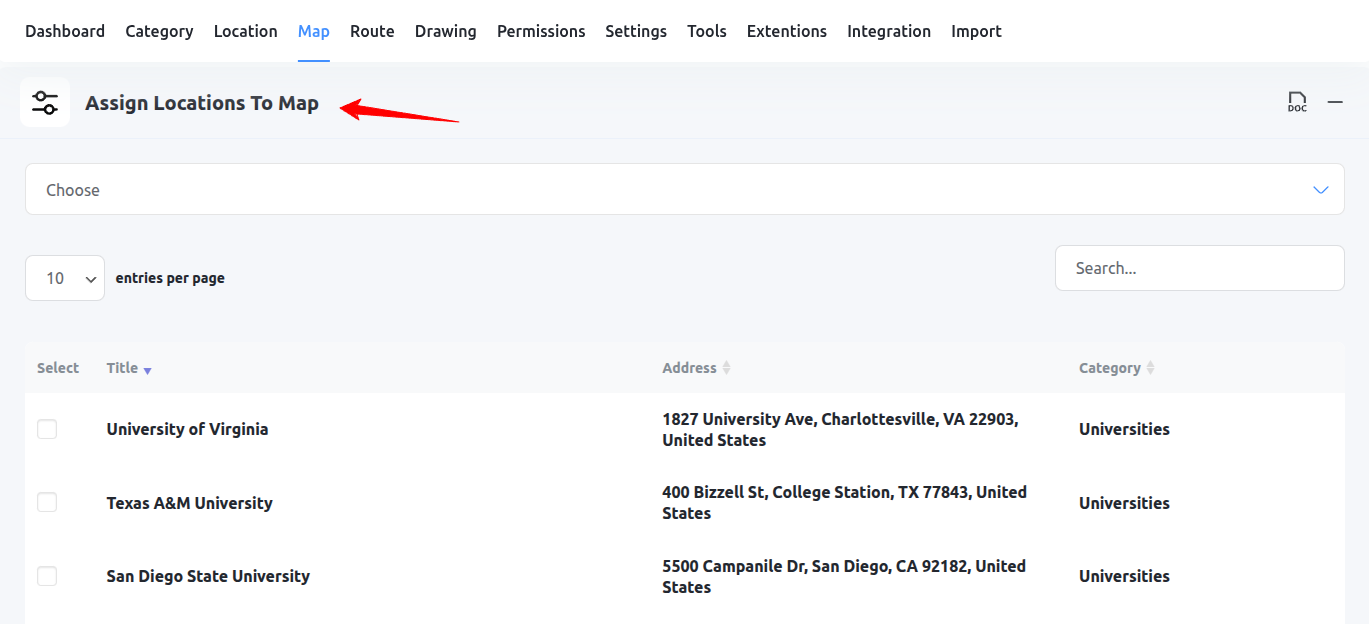This screenshot has height=624, width=1369.
Task: Click the Address column sort arrows
Action: [x=727, y=368]
